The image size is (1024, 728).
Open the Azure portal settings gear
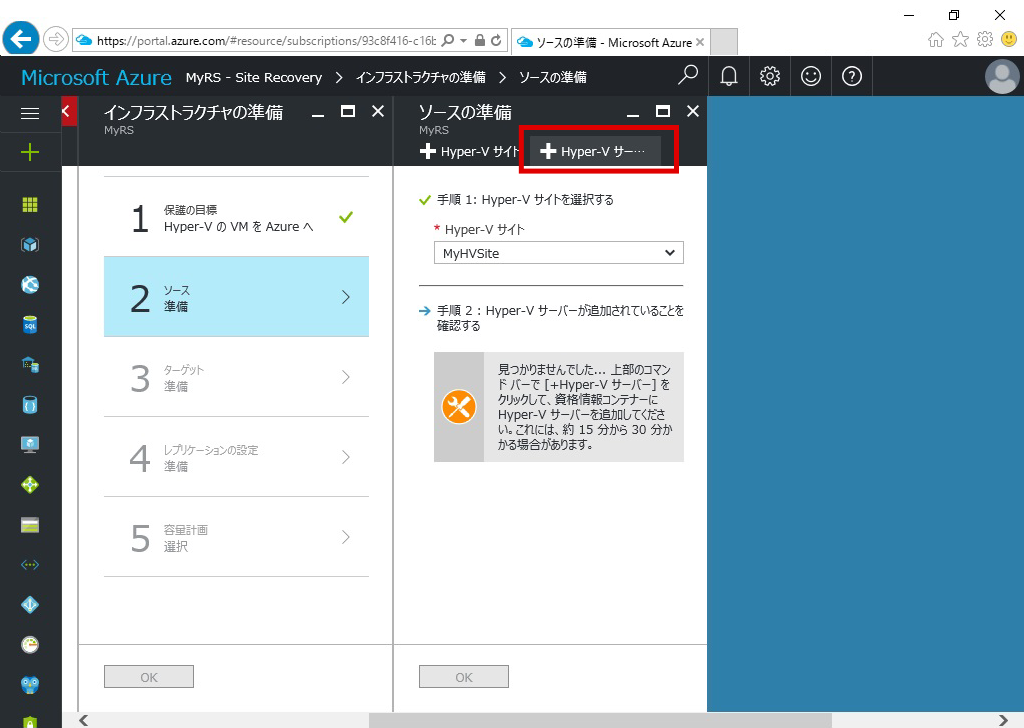pyautogui.click(x=770, y=76)
